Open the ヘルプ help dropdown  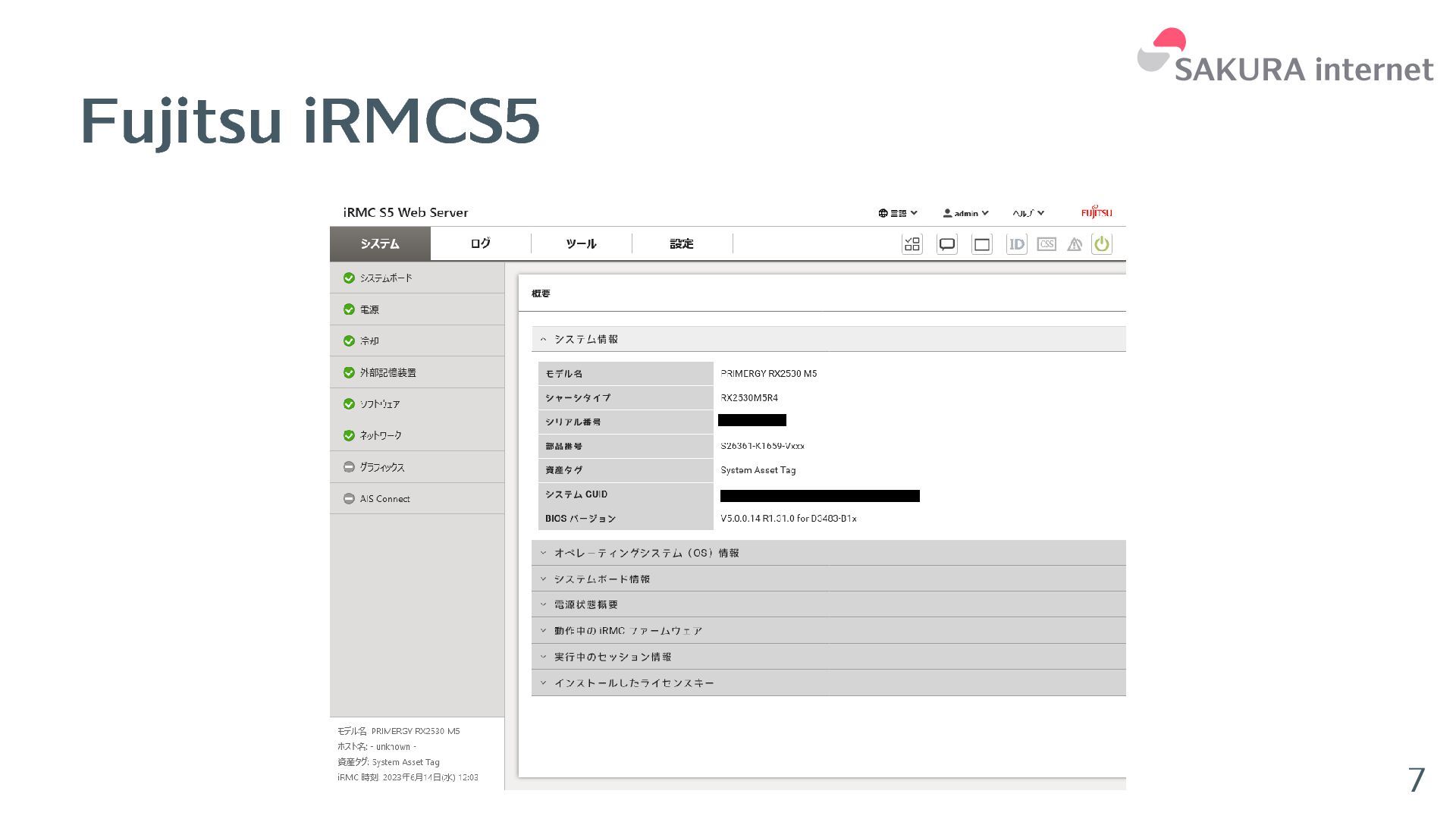[1028, 213]
